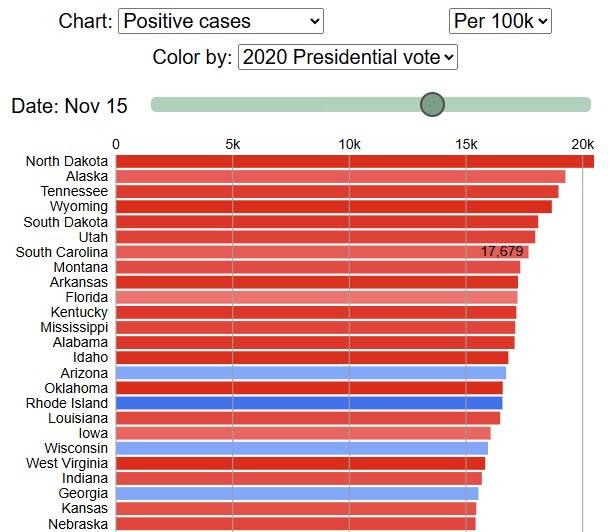The height and width of the screenshot is (532, 611).
Task: Click the blue Wisconsin bar
Action: point(302,448)
